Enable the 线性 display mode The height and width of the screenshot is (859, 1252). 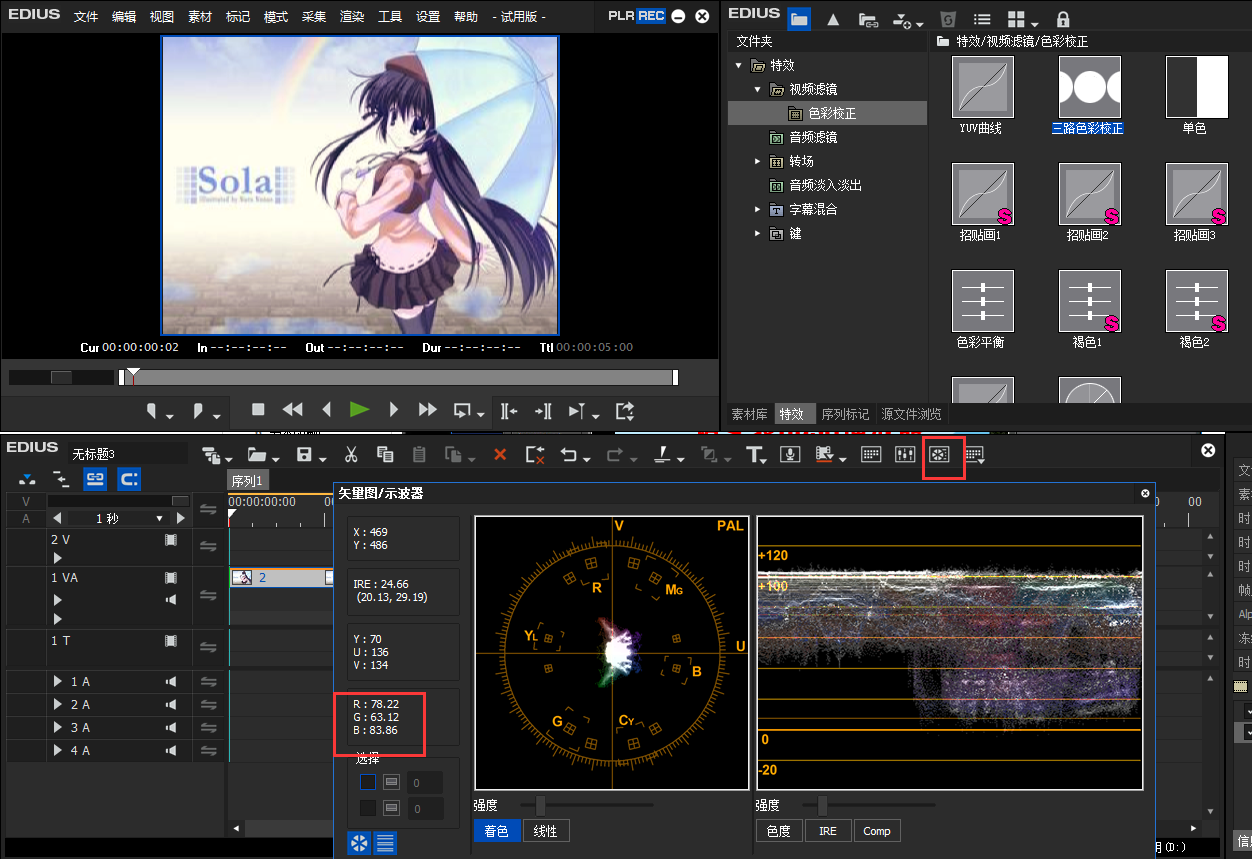coord(546,831)
